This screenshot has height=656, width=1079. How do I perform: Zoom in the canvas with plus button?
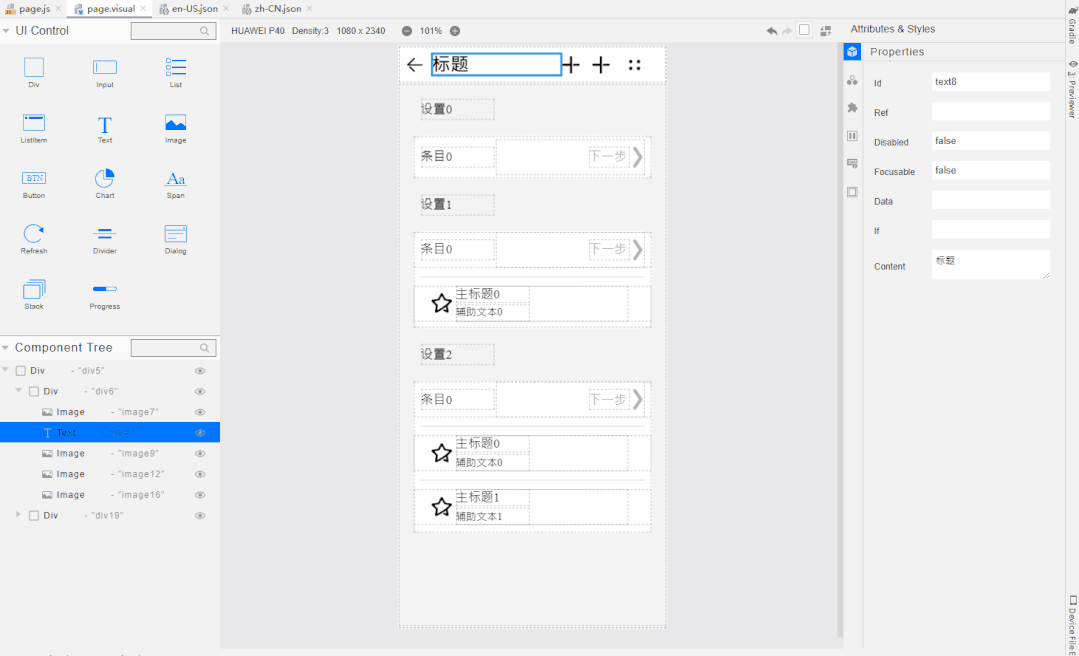(x=455, y=31)
